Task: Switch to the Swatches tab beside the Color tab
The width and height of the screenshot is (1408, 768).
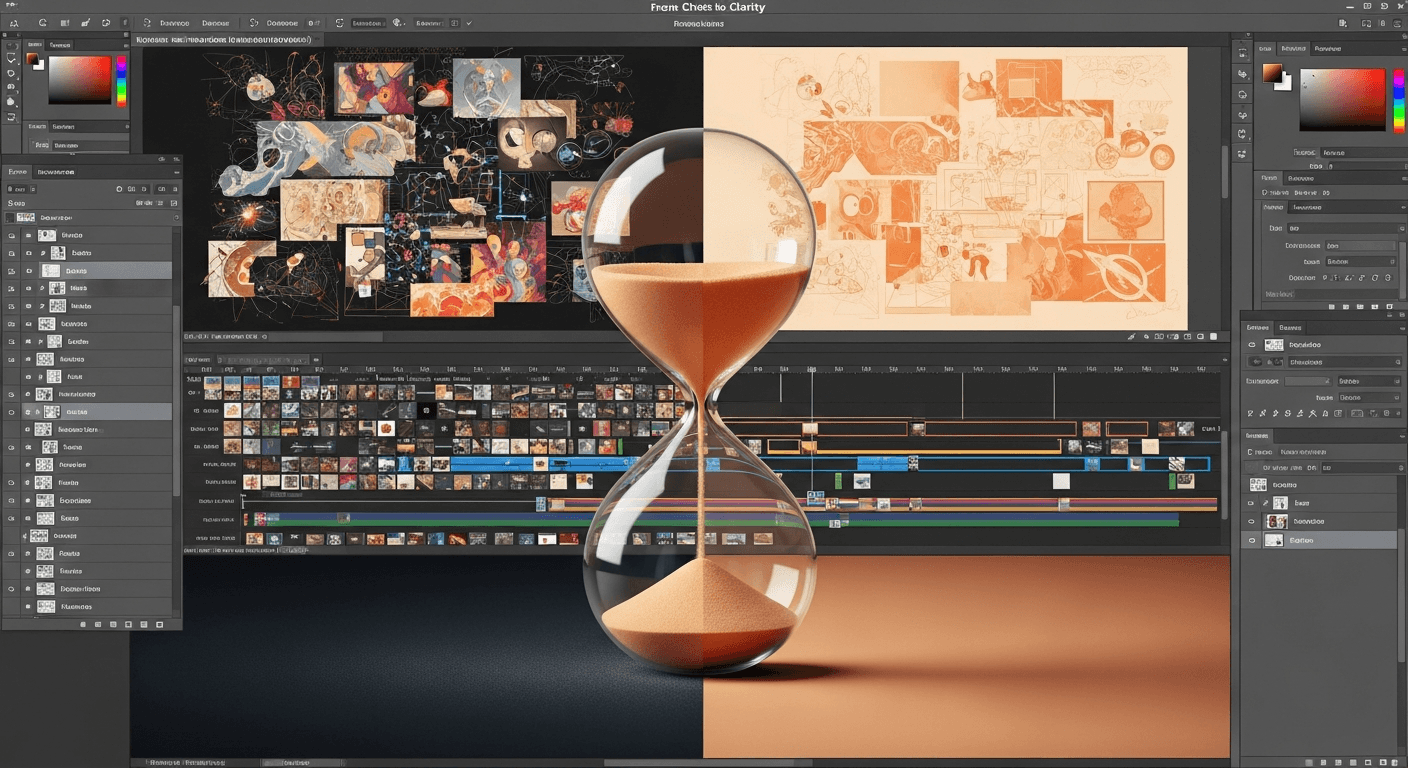Action: point(60,44)
